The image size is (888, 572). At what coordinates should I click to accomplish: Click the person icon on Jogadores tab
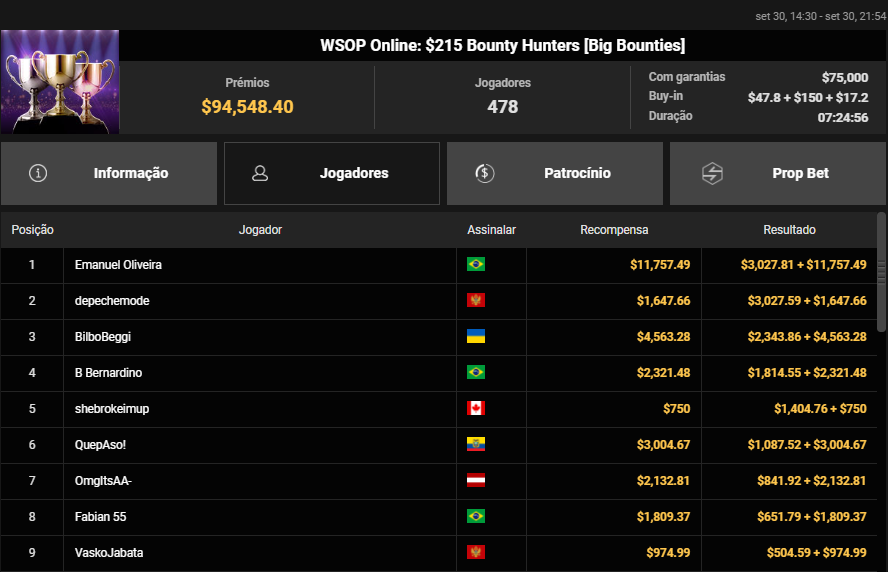coord(260,173)
